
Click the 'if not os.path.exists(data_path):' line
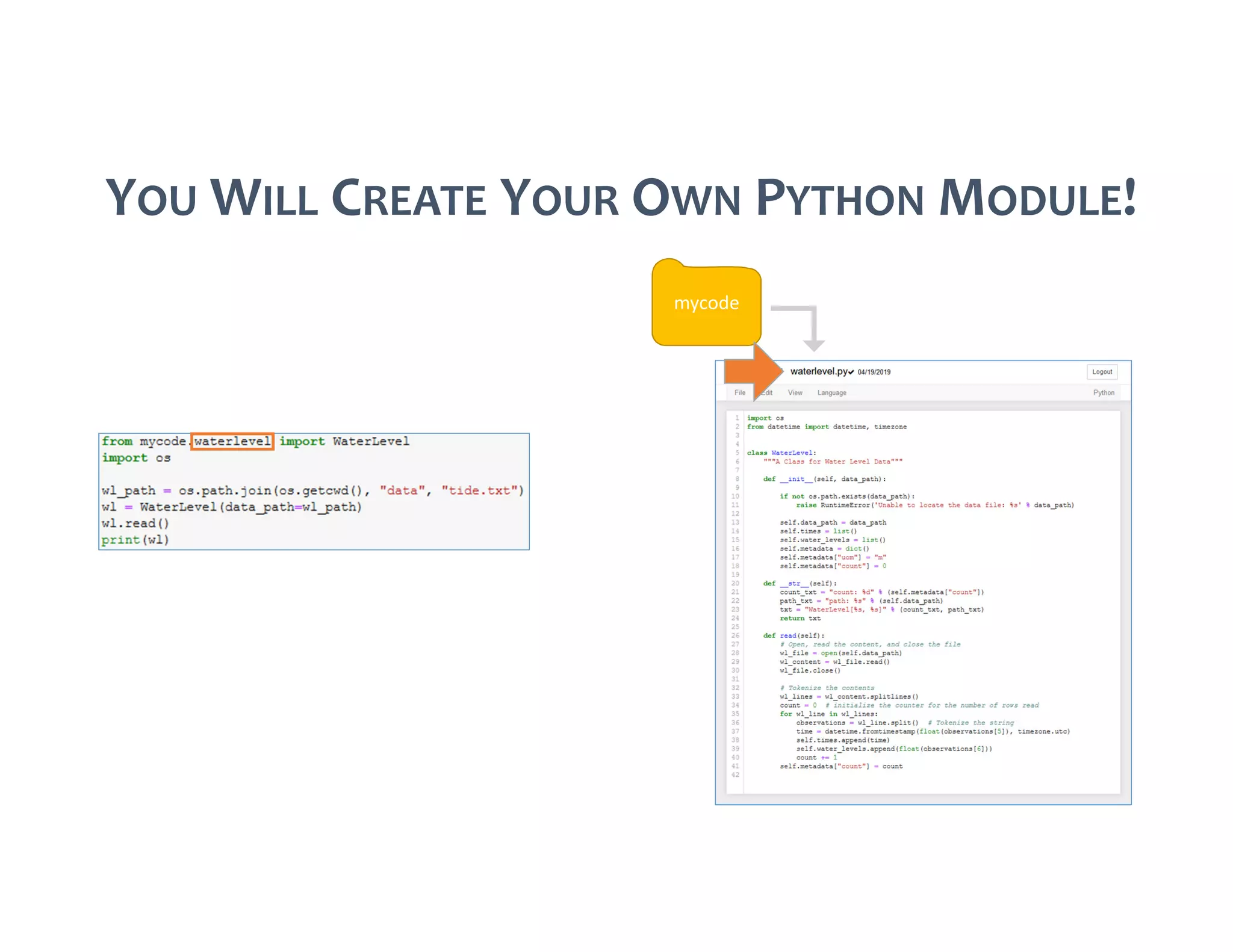tap(847, 496)
